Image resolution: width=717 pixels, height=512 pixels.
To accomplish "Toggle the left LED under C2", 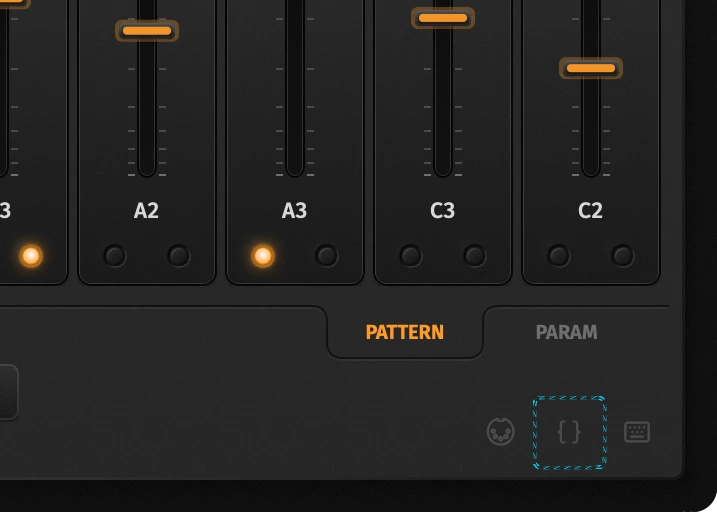I will coord(559,256).
